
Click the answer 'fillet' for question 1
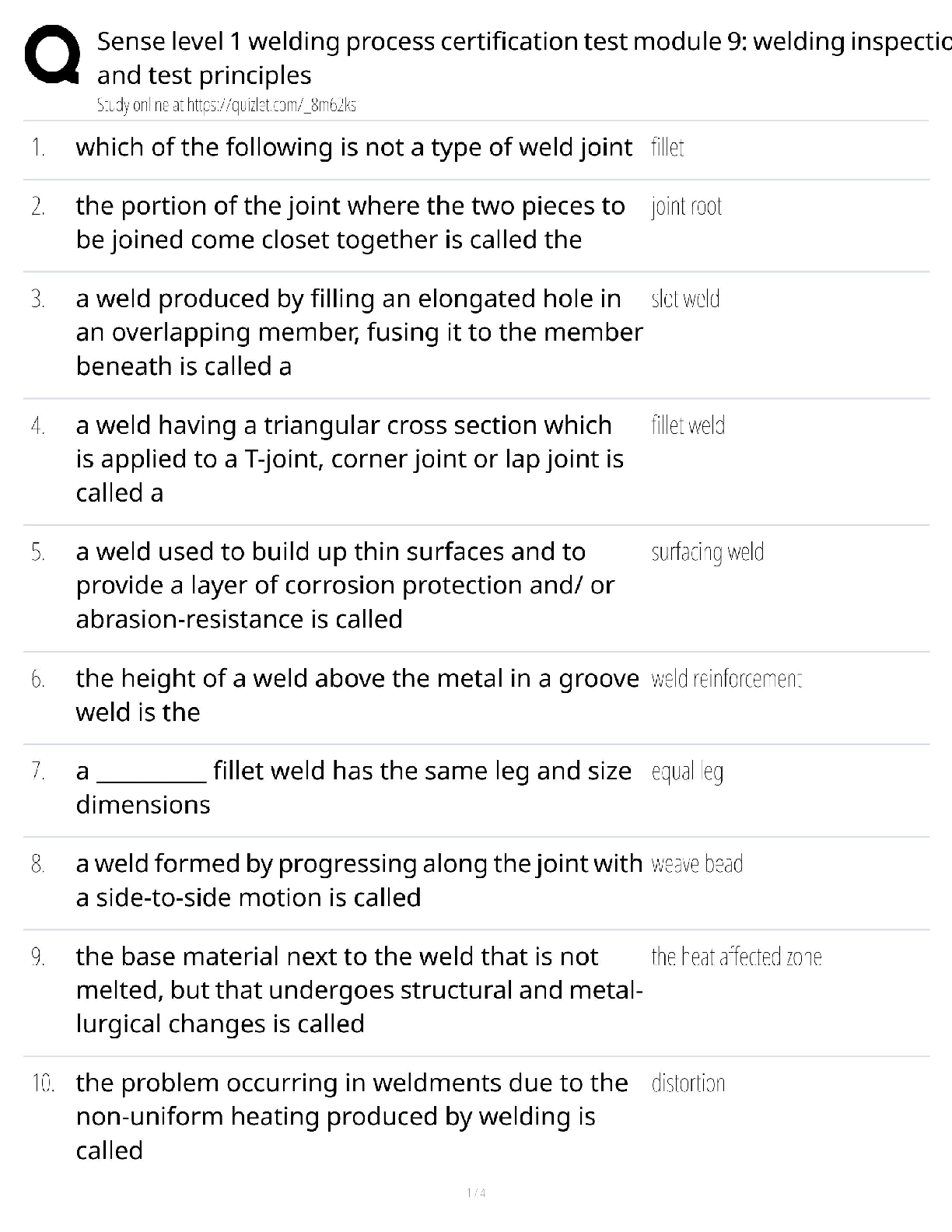667,148
